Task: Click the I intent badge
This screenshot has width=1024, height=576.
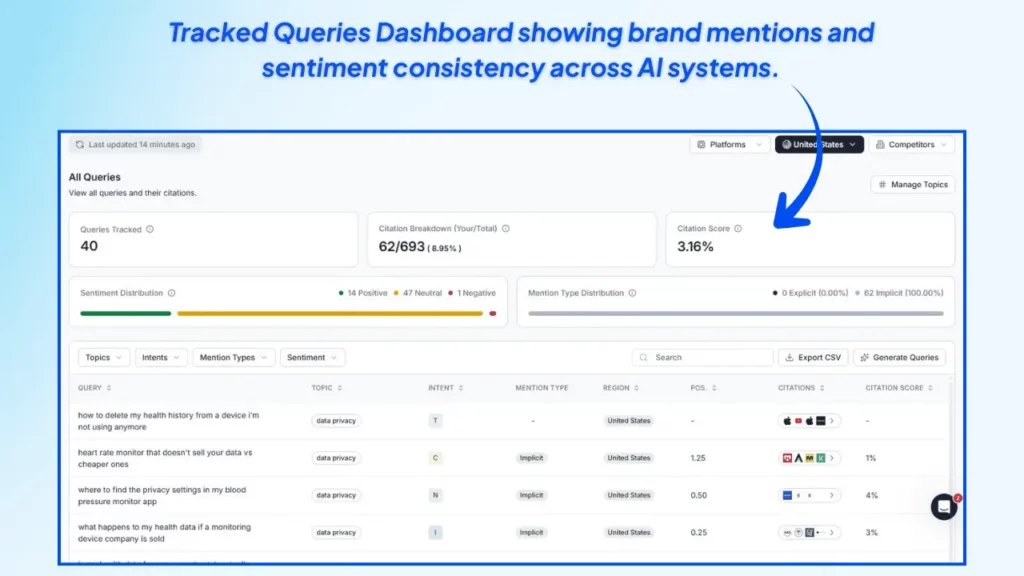Action: (435, 533)
